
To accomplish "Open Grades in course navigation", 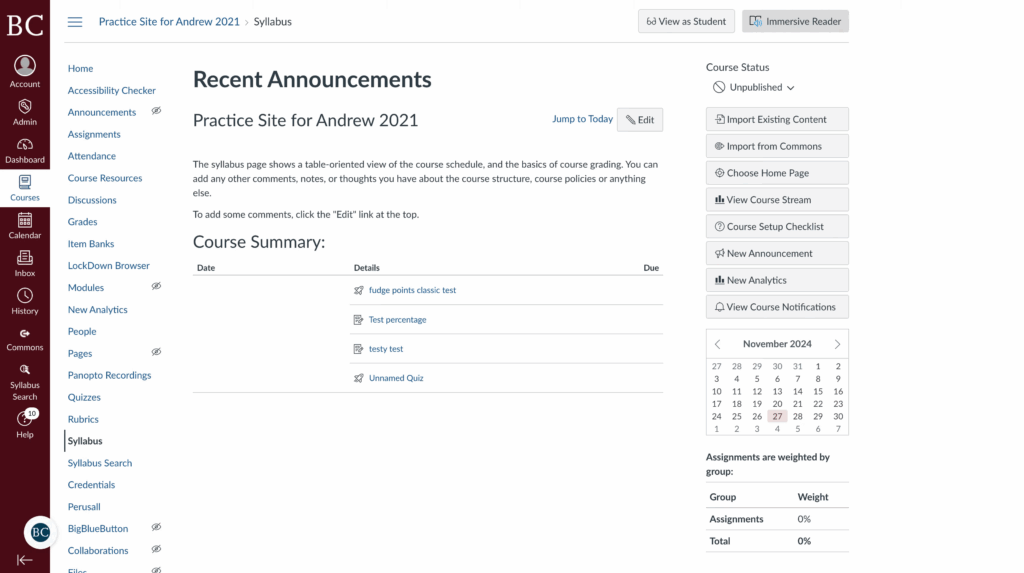I will [82, 221].
